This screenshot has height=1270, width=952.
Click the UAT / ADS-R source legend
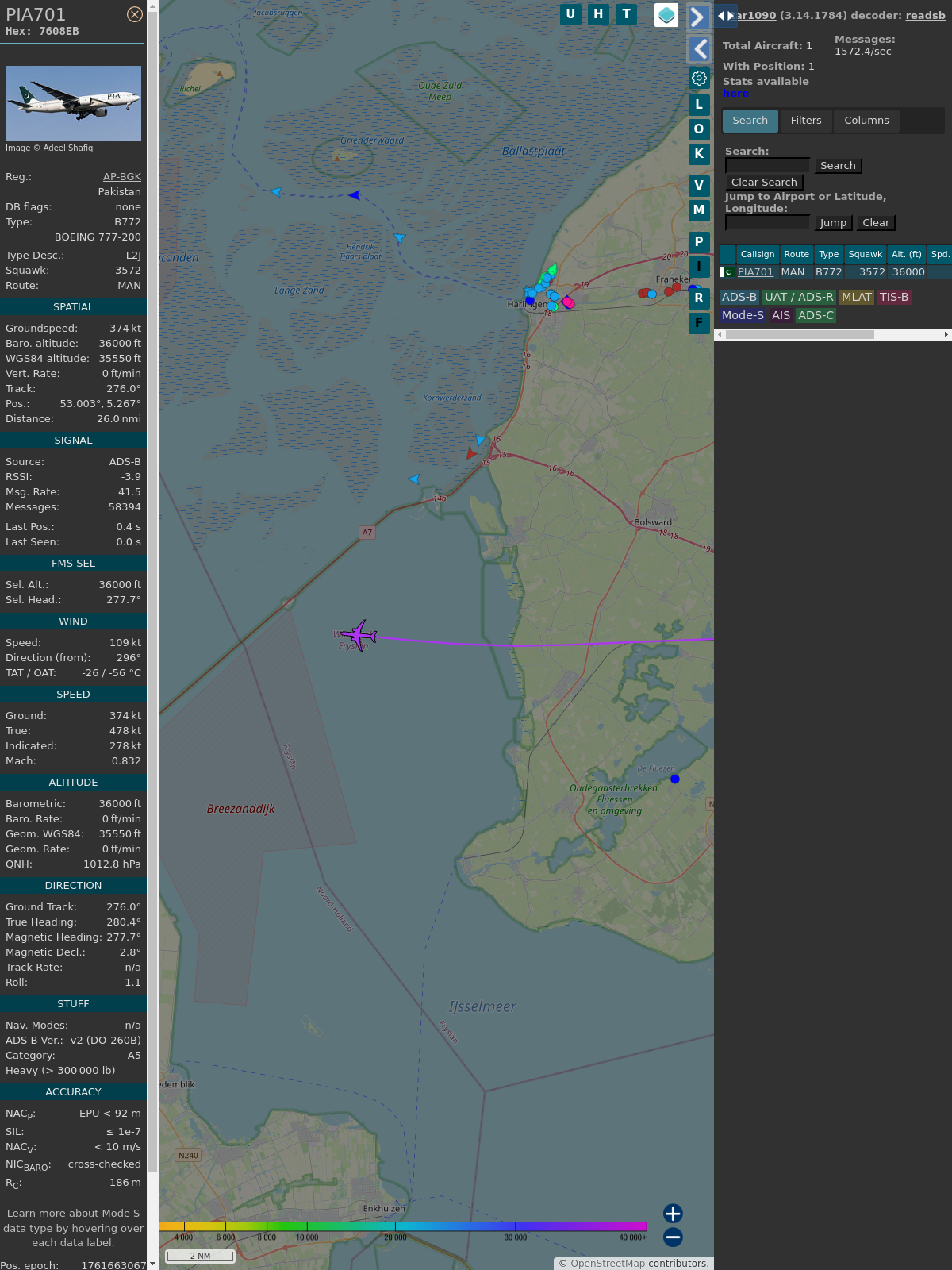[x=799, y=297]
